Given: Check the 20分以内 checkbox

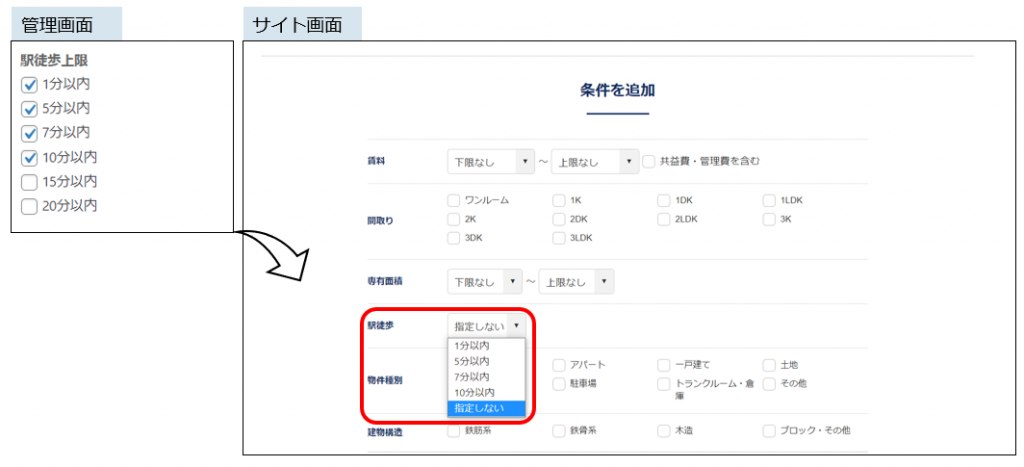Looking at the screenshot, I should (x=29, y=206).
